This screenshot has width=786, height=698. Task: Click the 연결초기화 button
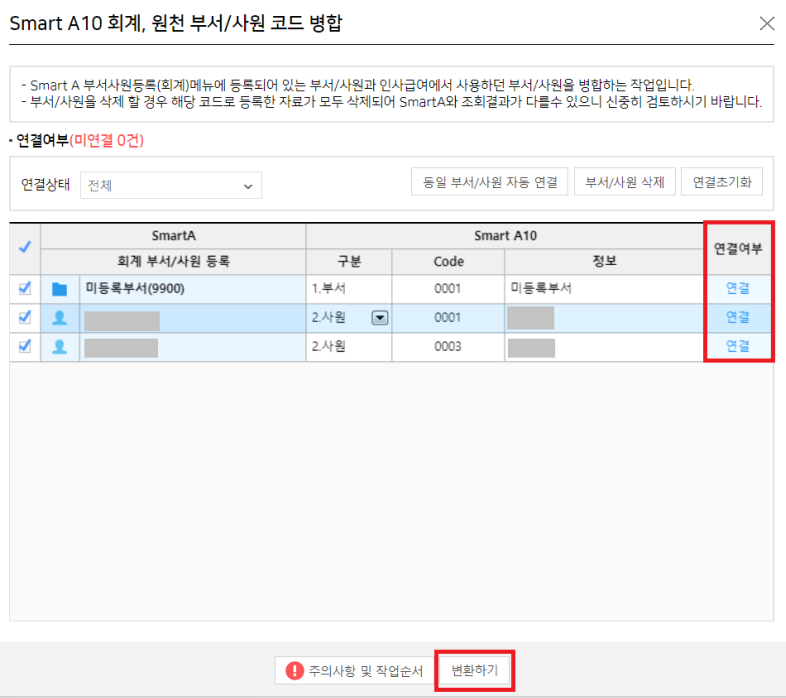coord(722,182)
